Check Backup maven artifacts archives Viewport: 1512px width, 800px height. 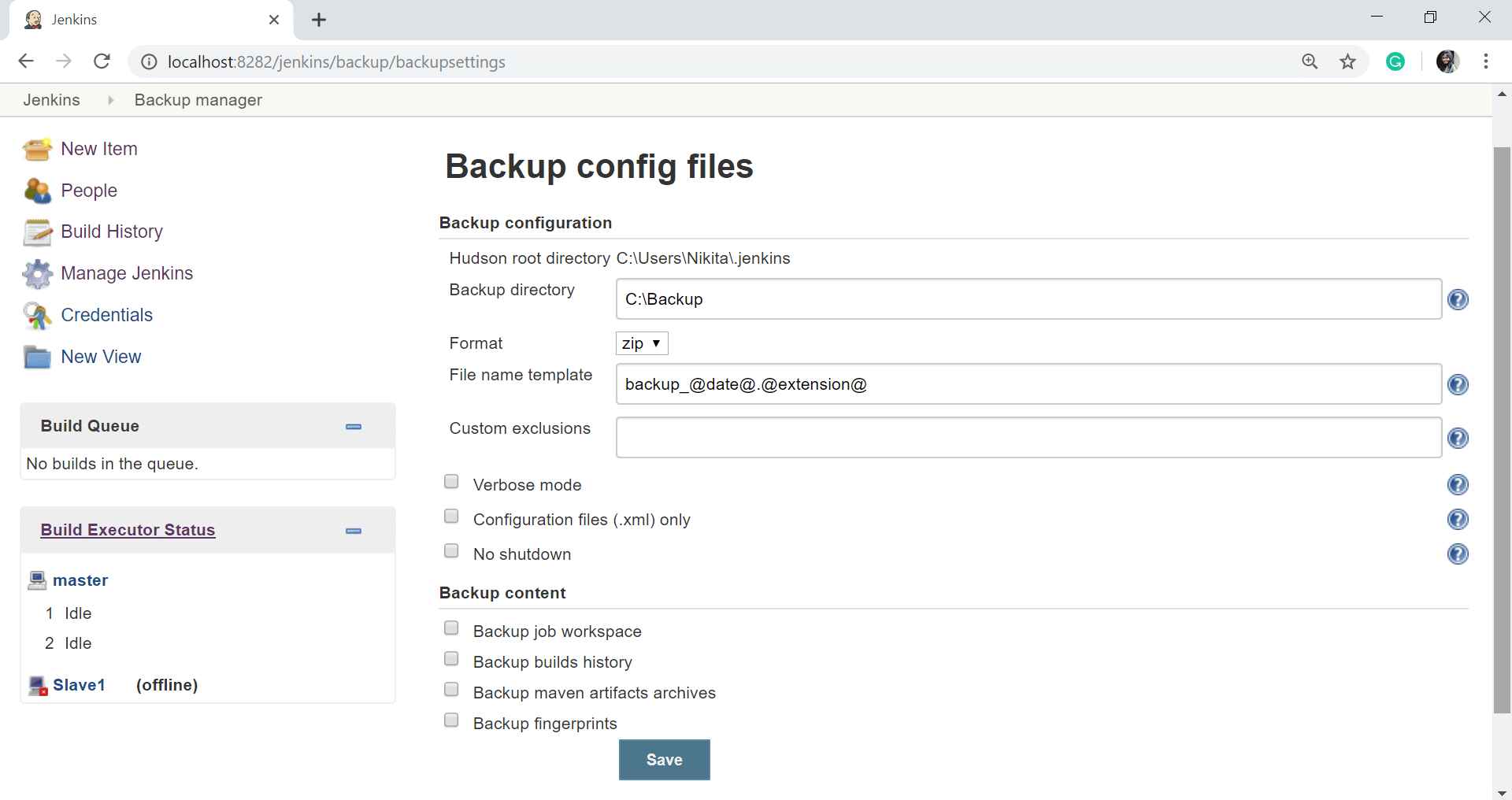pos(451,689)
